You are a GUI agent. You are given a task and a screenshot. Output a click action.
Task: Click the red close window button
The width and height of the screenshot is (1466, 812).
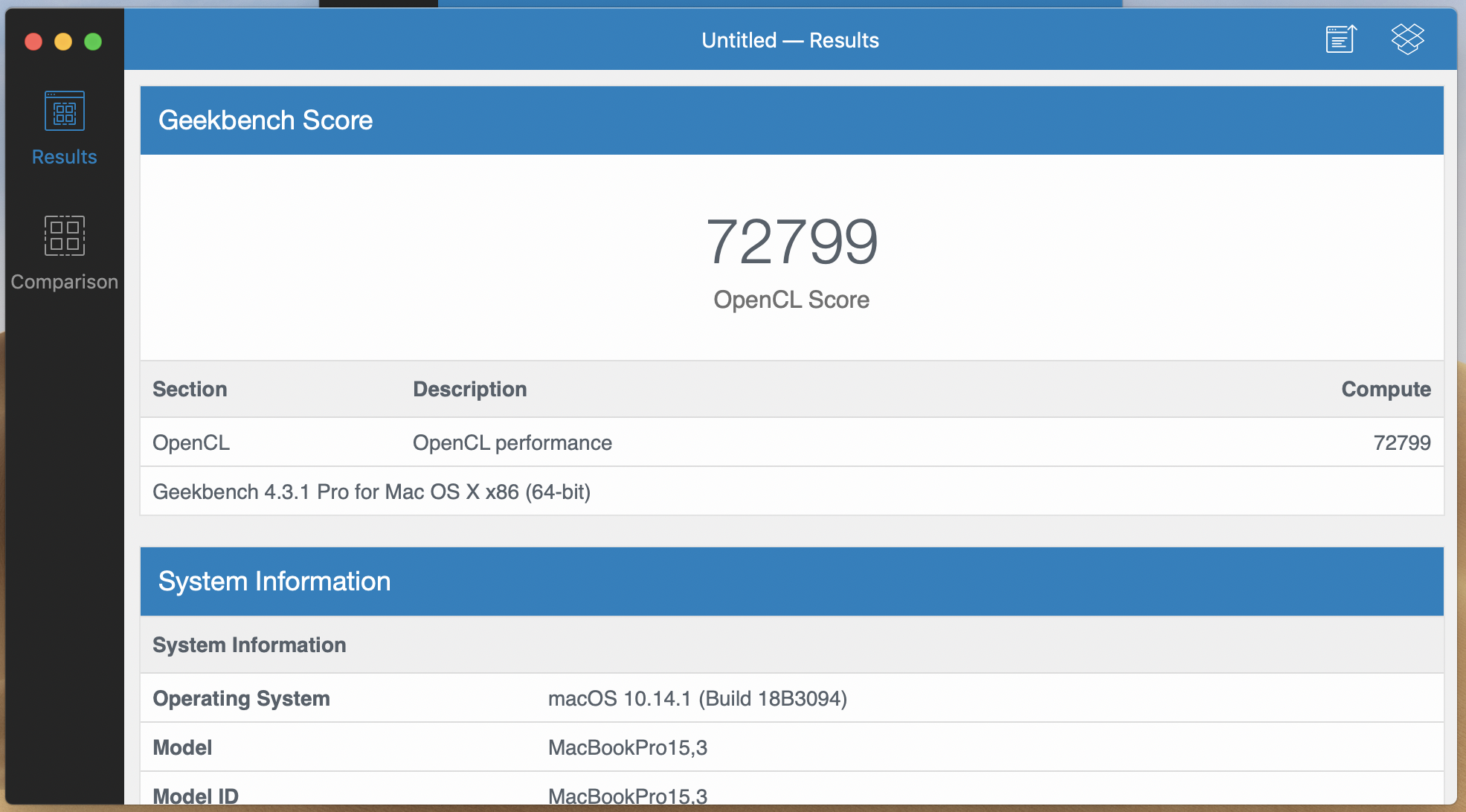tap(33, 42)
